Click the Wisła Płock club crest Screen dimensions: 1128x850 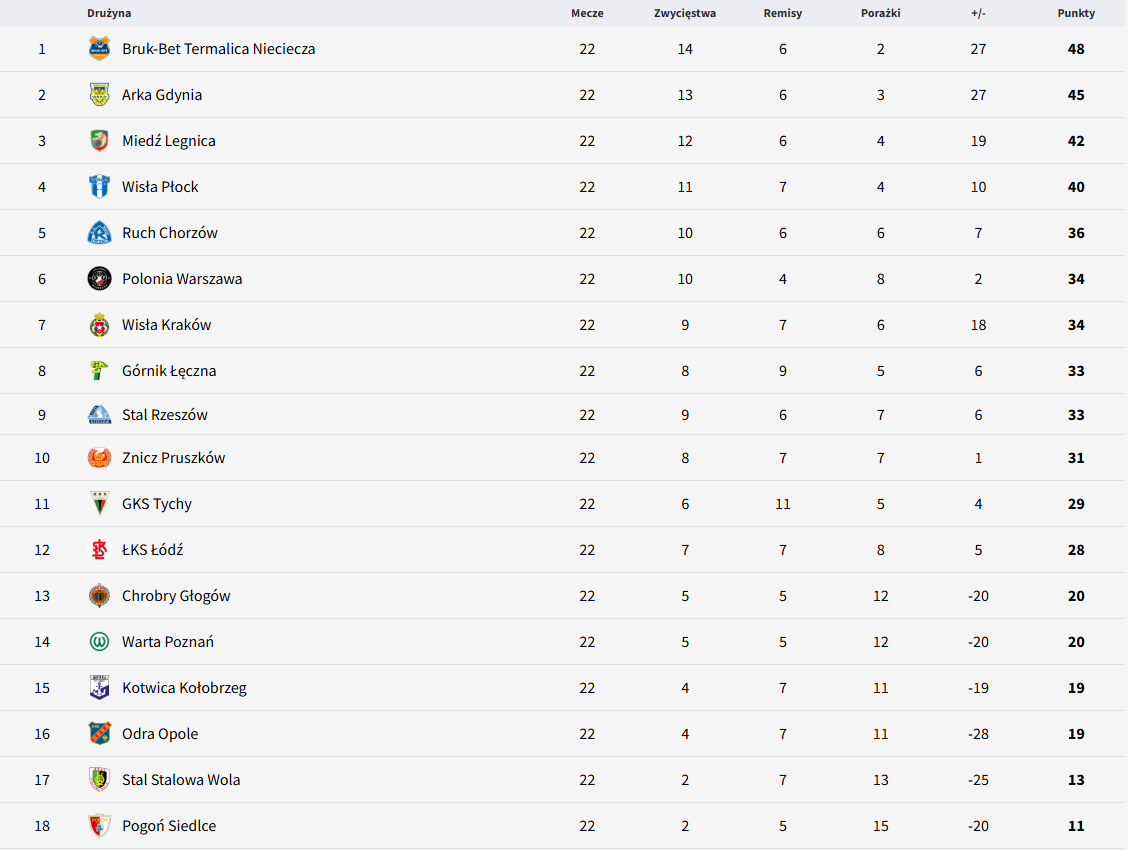point(99,187)
